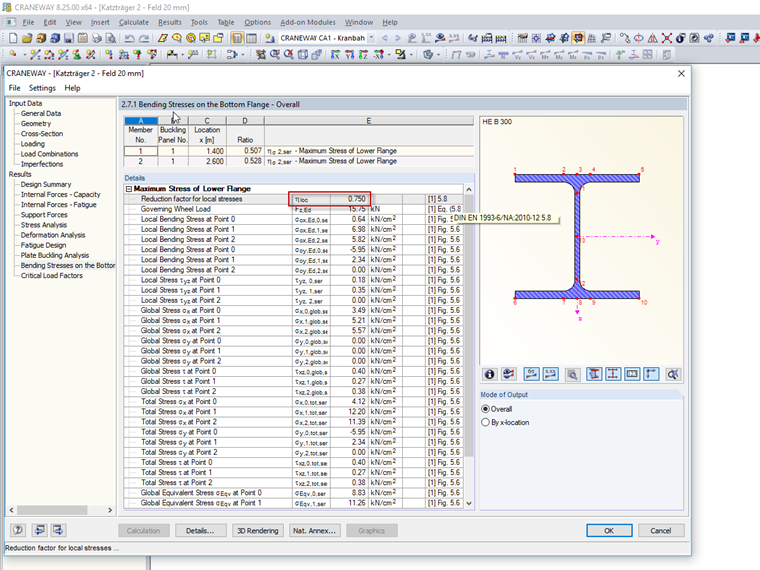Viewport: 760px width, 570px height.
Task: Click the New document icon in main toolbar
Action: [x=14, y=38]
